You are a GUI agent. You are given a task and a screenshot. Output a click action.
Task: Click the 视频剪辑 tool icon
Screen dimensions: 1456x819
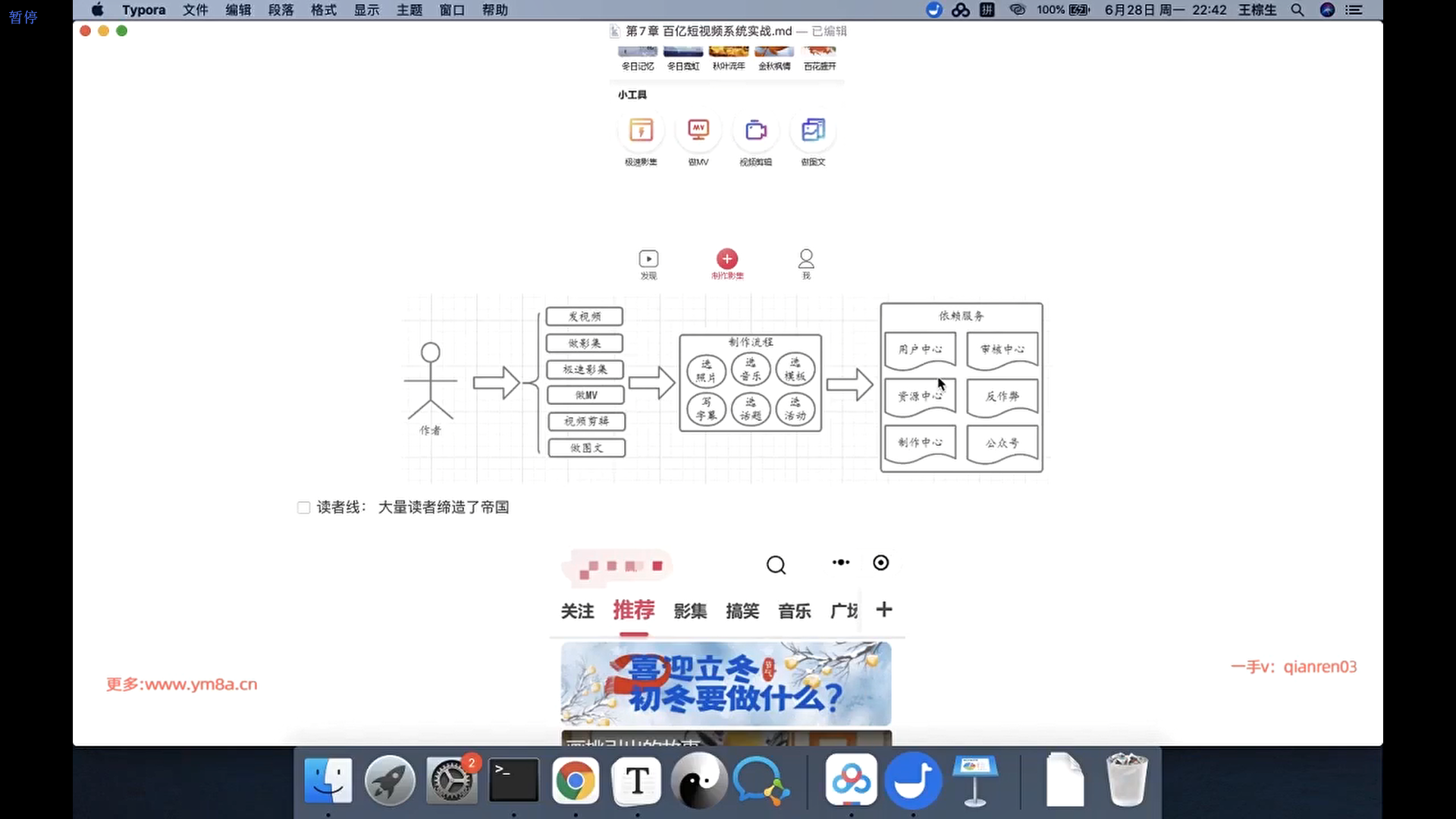click(755, 130)
